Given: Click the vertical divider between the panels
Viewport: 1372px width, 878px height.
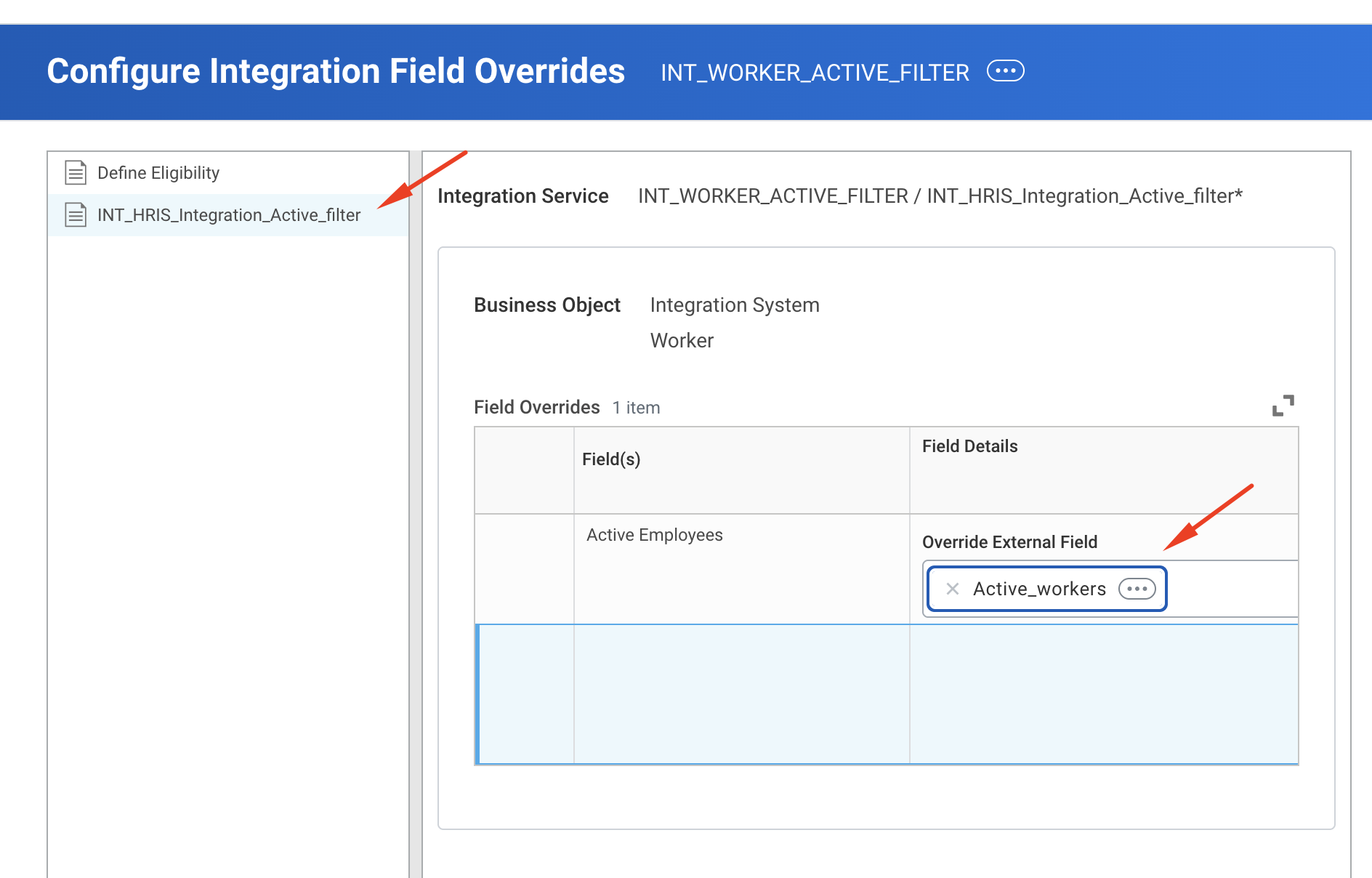Looking at the screenshot, I should (415, 509).
